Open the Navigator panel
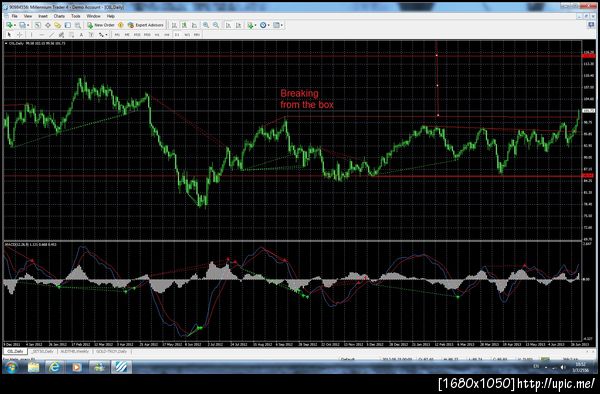Screen dimensions: 600x394 click(x=57, y=25)
